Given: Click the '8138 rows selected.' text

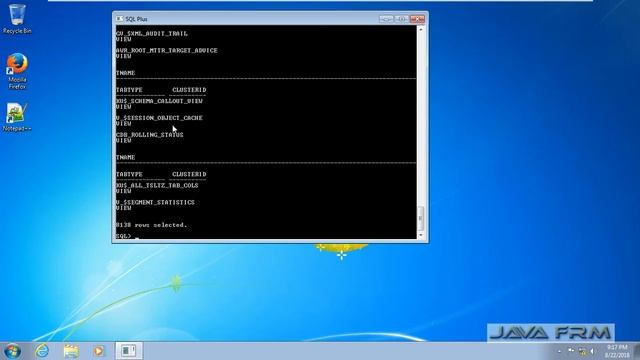Looking at the screenshot, I should (x=151, y=225).
